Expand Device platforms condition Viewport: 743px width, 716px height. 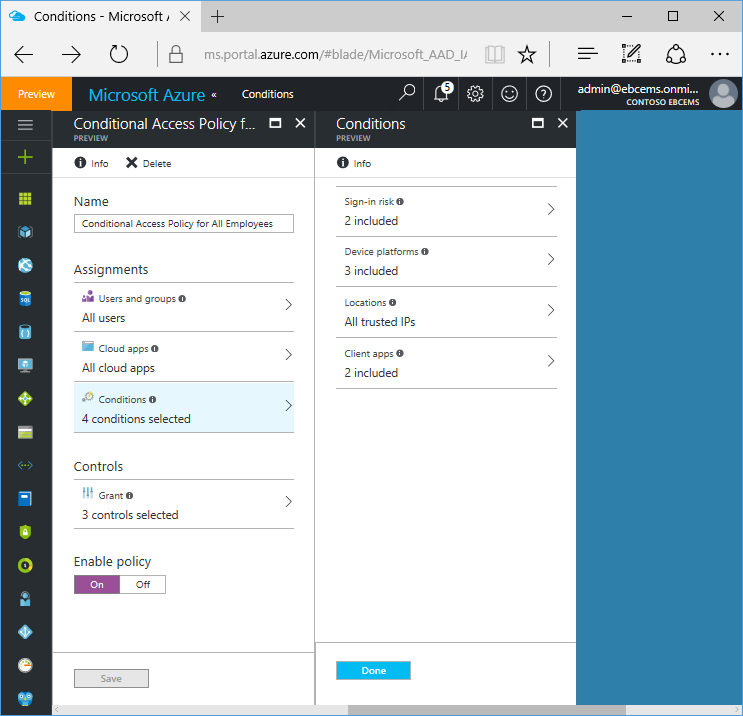446,262
